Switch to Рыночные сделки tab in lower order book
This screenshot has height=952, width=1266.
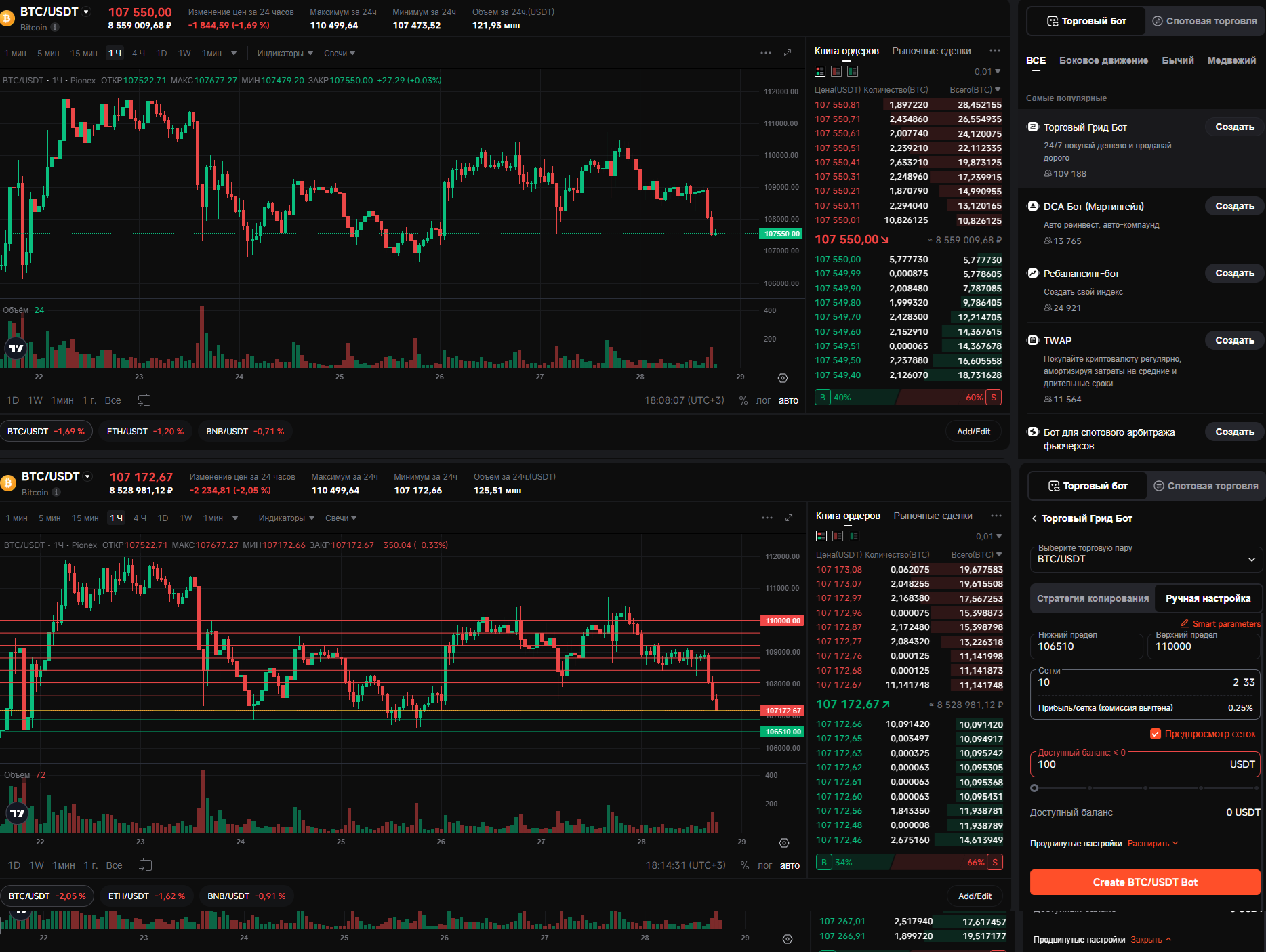pos(933,516)
